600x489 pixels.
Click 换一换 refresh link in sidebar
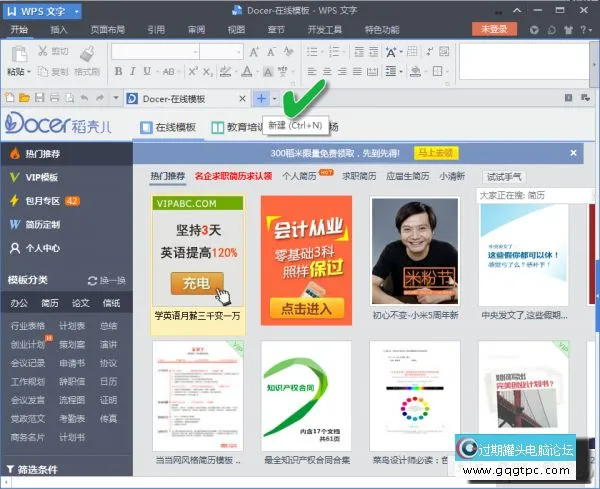click(x=107, y=280)
